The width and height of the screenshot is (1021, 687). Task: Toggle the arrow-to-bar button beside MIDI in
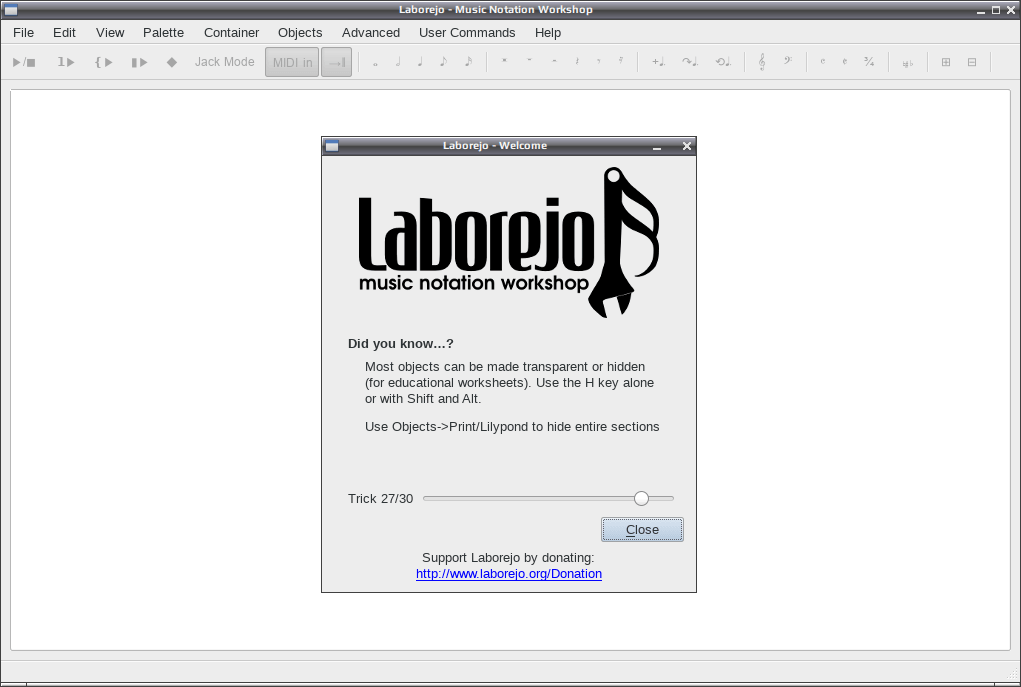tap(337, 63)
